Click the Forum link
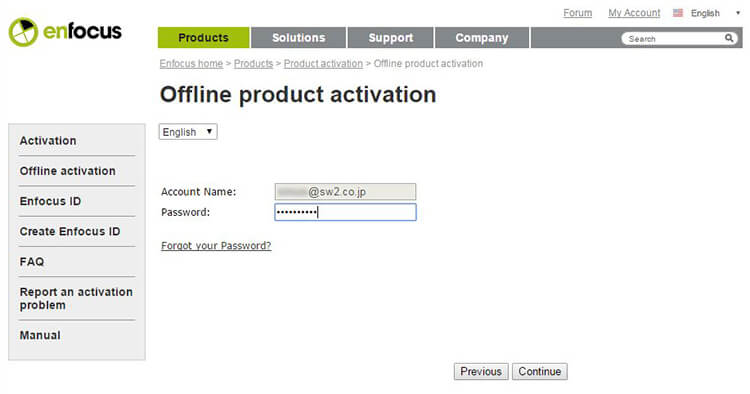This screenshot has height=394, width=750. (577, 13)
